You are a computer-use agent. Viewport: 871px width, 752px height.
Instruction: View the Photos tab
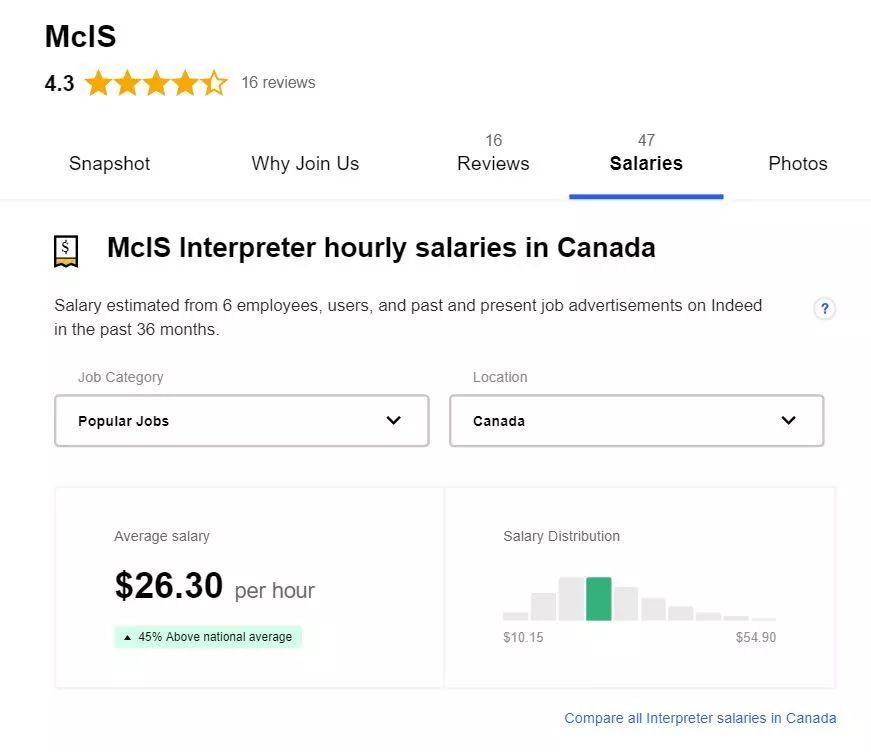click(797, 164)
